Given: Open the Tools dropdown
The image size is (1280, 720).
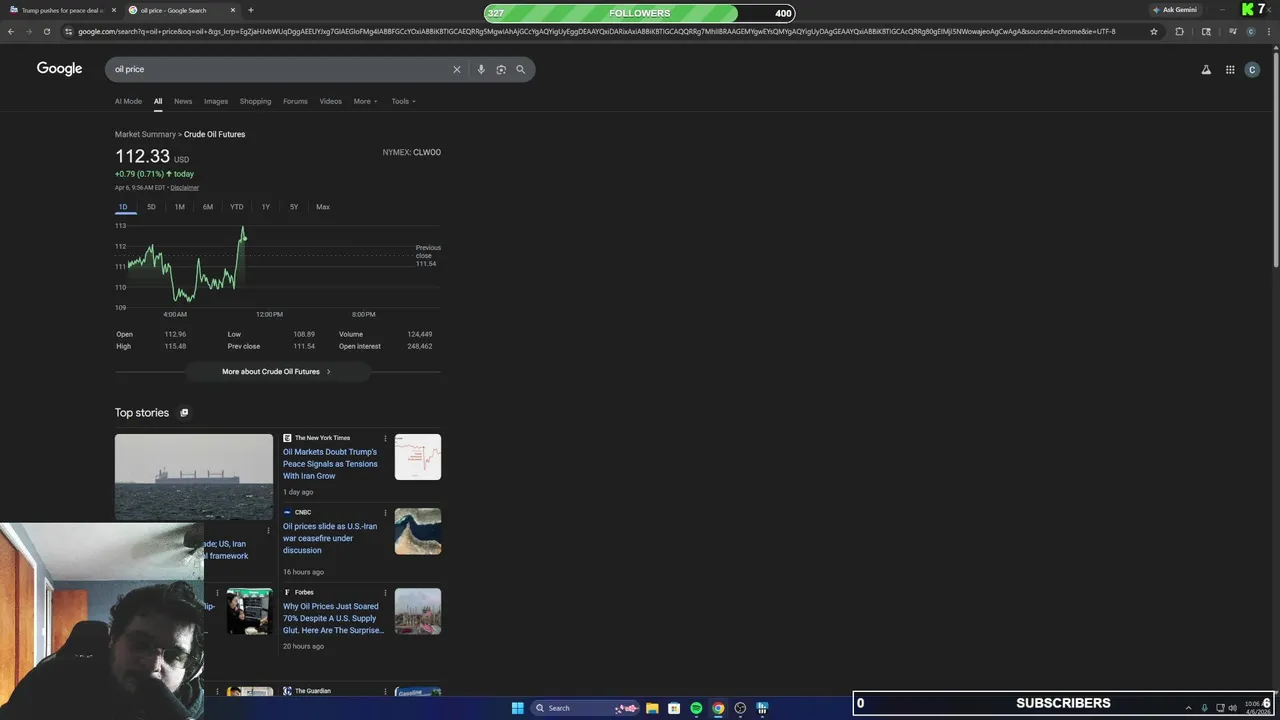Looking at the screenshot, I should click(x=403, y=101).
